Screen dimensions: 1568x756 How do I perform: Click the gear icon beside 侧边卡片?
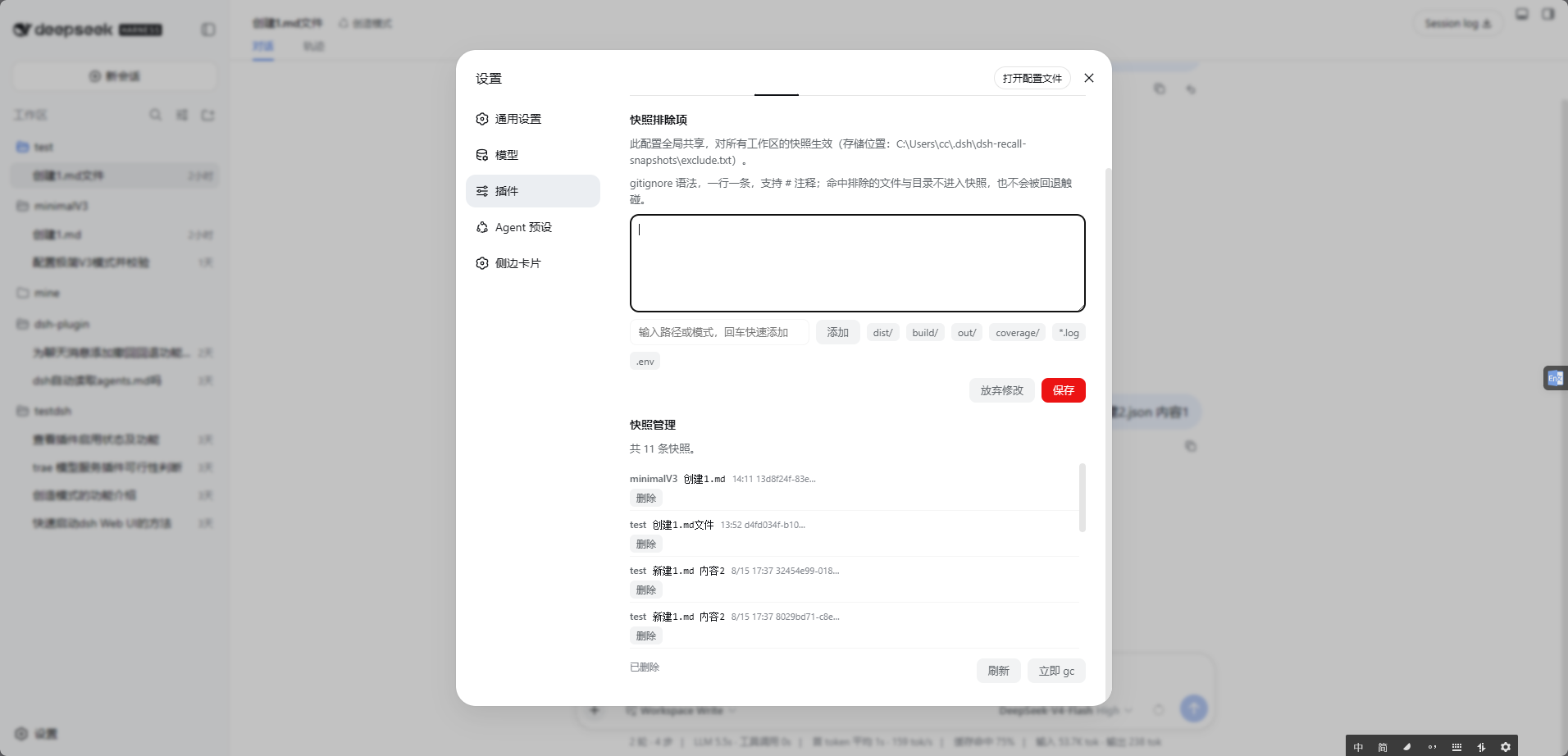[x=482, y=263]
